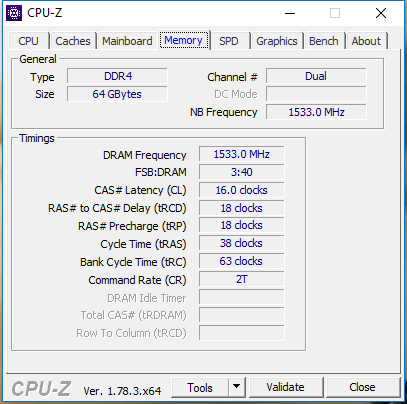Click the RAS# Precharge (tRP) label
The height and width of the screenshot is (404, 407).
[x=132, y=226]
